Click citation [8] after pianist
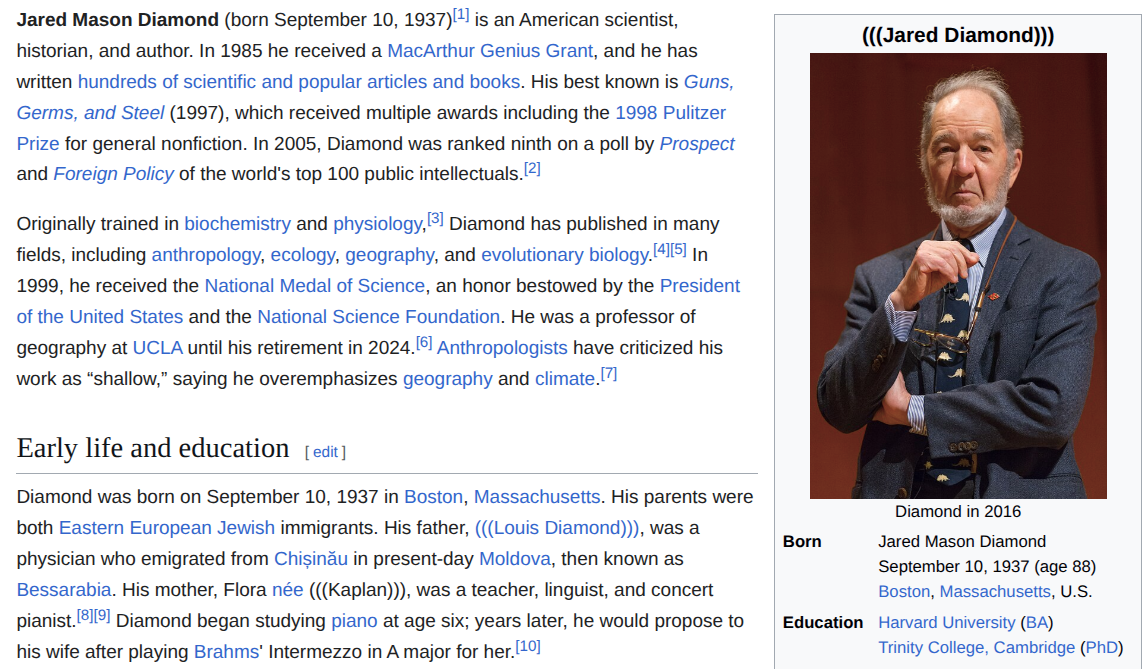Image resolution: width=1142 pixels, height=669 pixels. point(84,616)
